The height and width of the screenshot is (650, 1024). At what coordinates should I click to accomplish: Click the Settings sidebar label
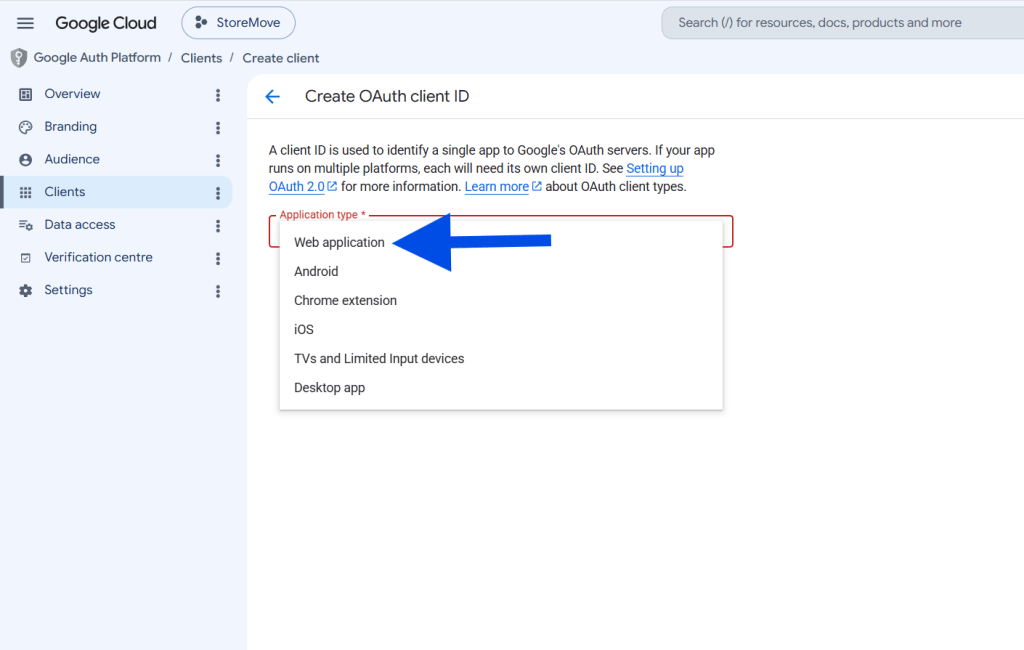click(x=69, y=290)
